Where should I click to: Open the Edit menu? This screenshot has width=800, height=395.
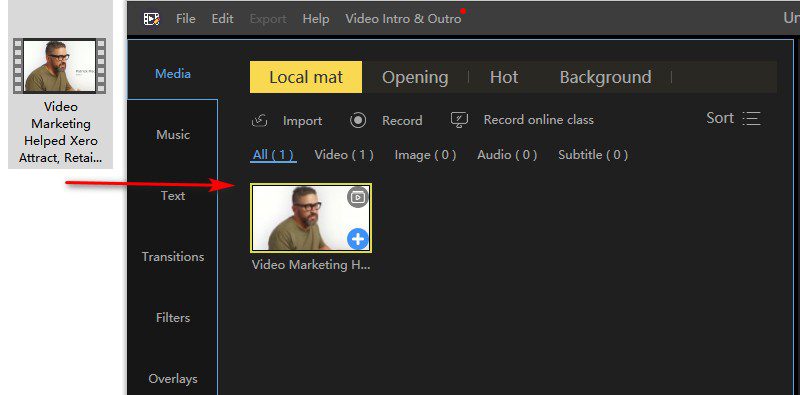(222, 19)
